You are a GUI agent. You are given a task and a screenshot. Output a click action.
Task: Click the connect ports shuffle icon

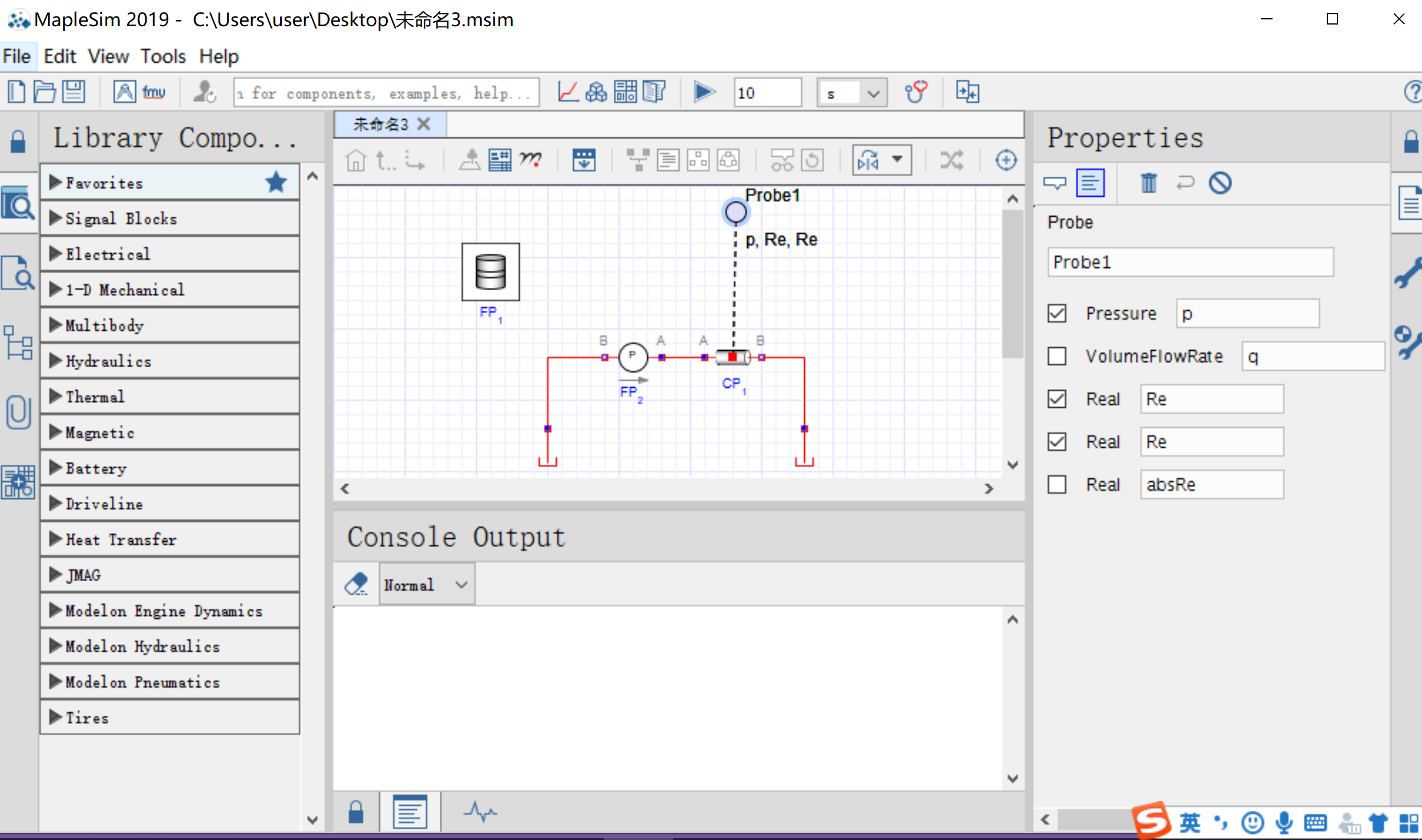(x=951, y=160)
